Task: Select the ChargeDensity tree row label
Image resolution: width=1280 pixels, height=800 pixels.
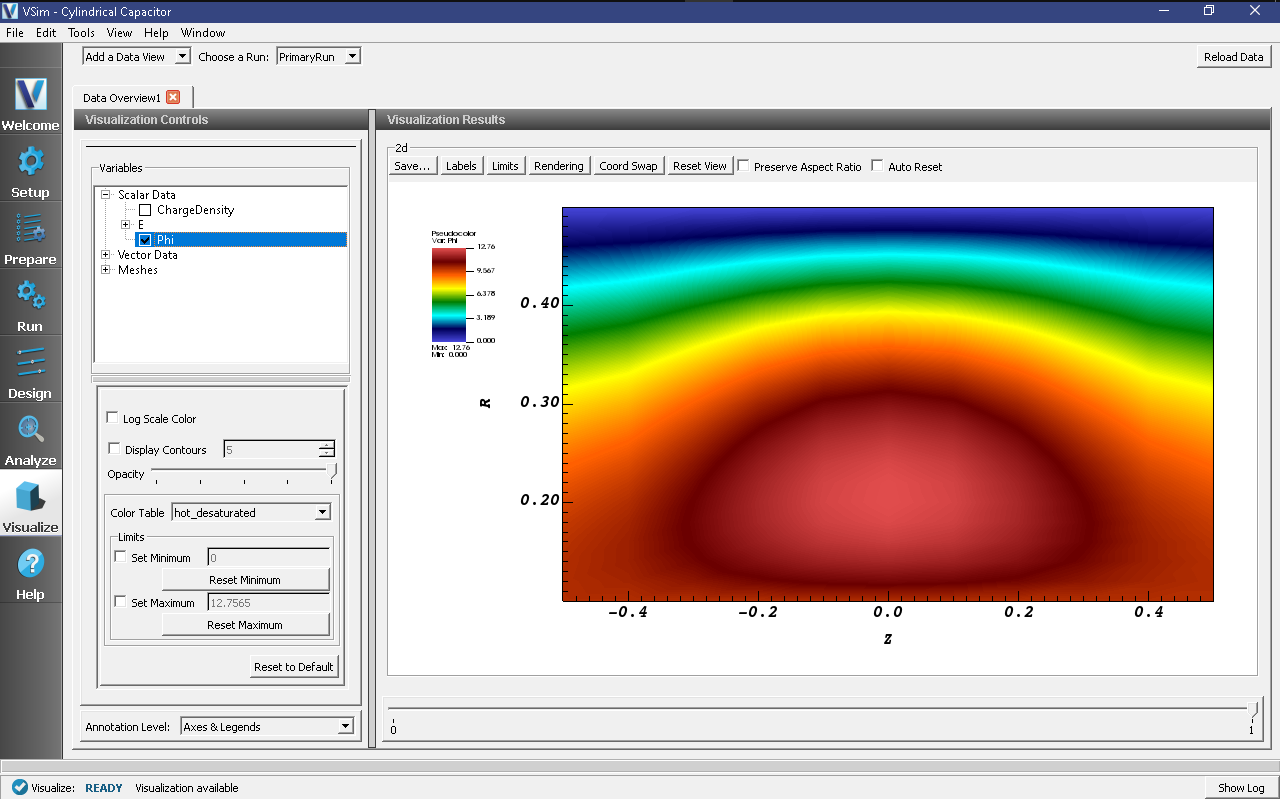Action: point(195,210)
